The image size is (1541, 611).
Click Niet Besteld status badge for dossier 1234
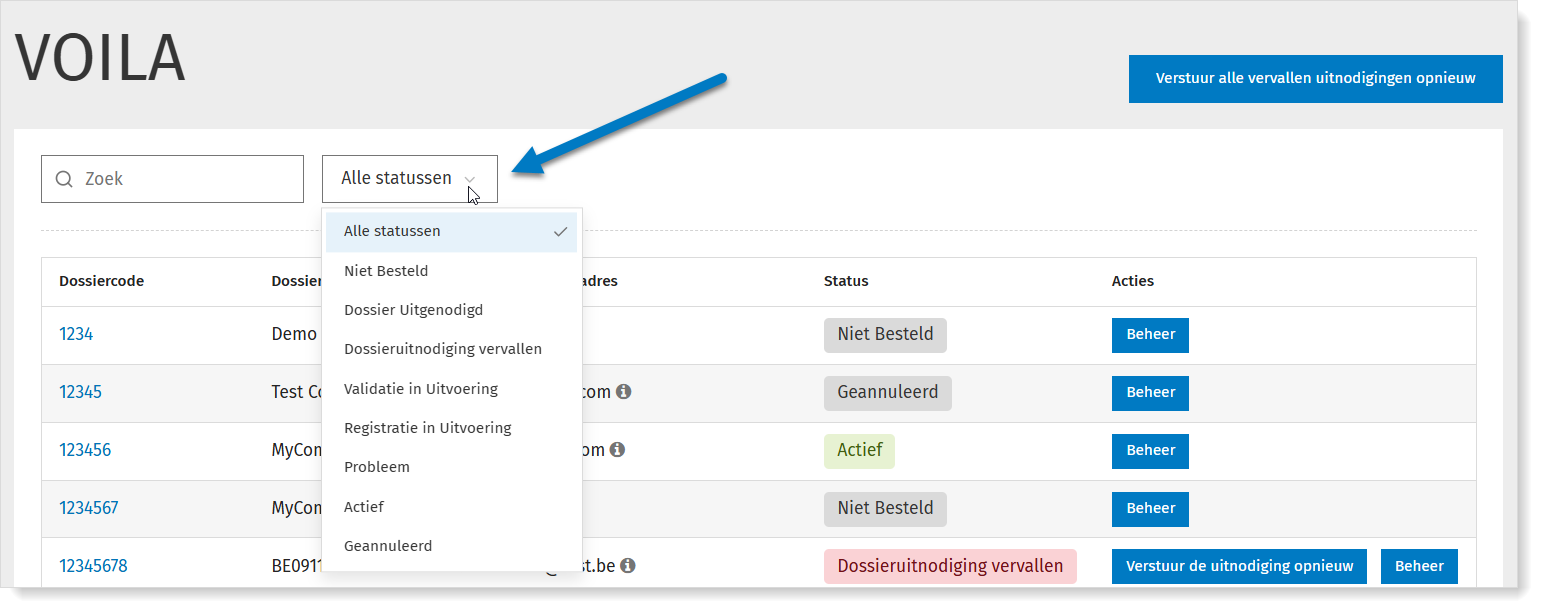click(x=885, y=335)
